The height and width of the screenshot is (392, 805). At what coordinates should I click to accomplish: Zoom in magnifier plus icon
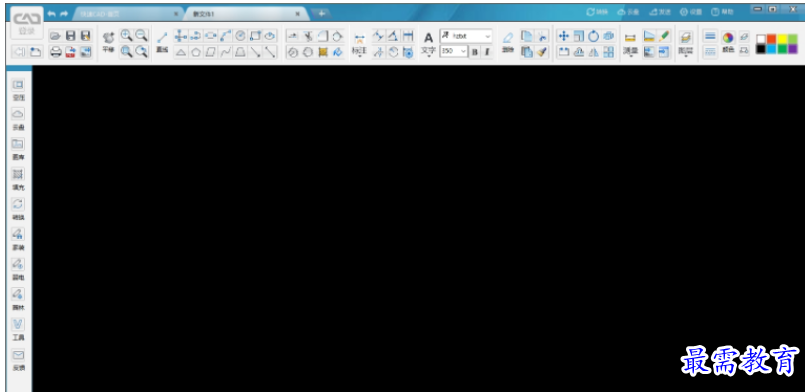[x=126, y=35]
